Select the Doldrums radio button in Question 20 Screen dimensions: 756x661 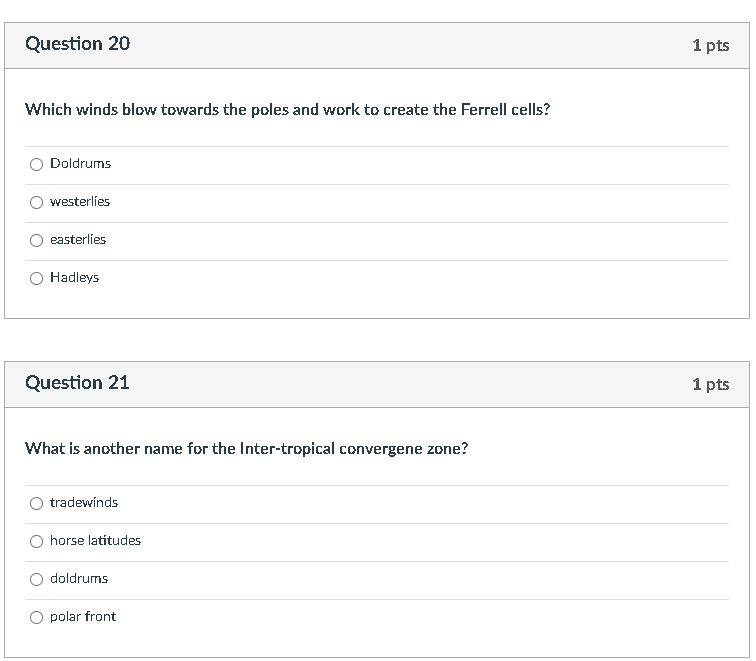tap(36, 164)
